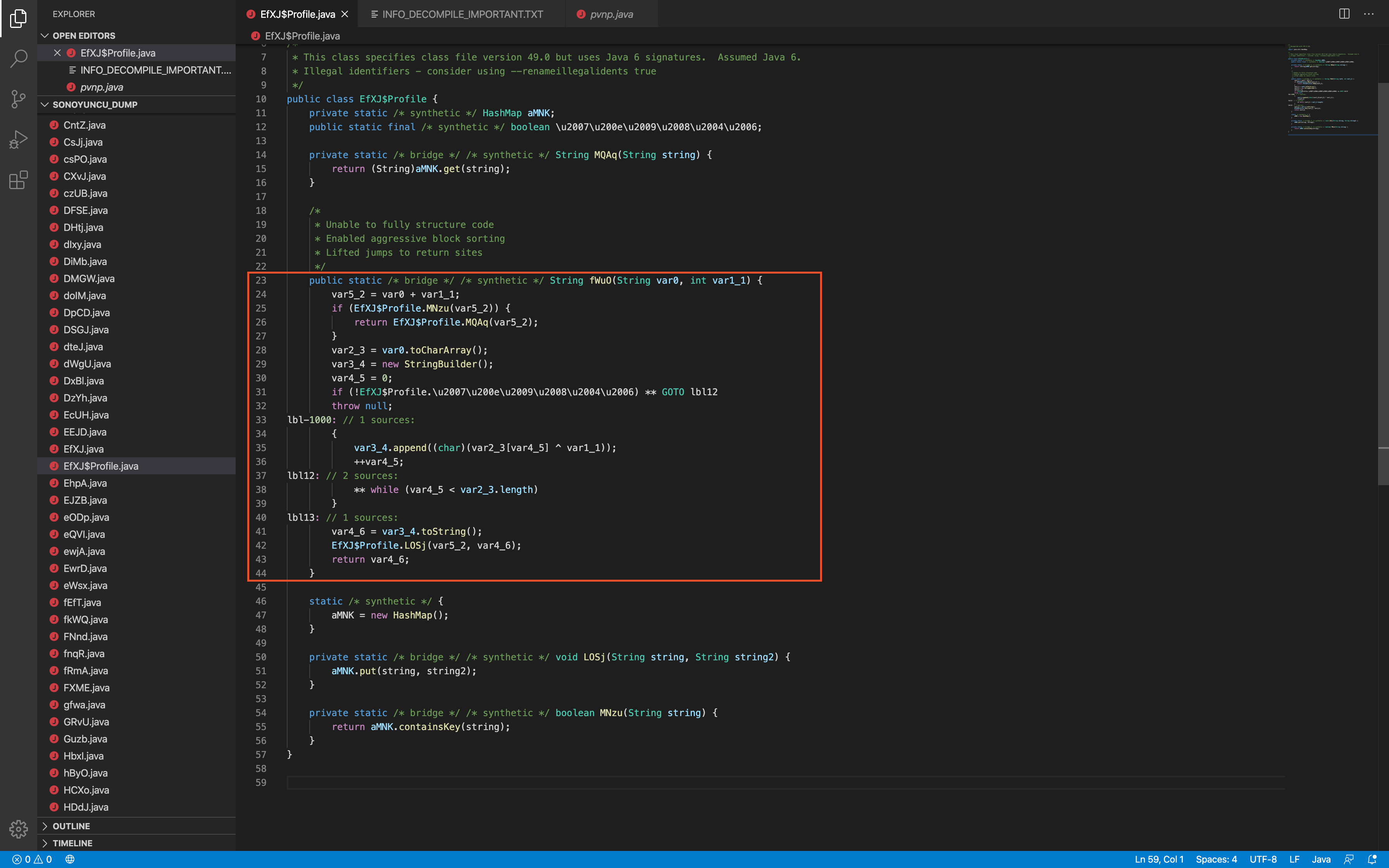Change cursor position via Ln 59, Col 1

click(x=1159, y=859)
